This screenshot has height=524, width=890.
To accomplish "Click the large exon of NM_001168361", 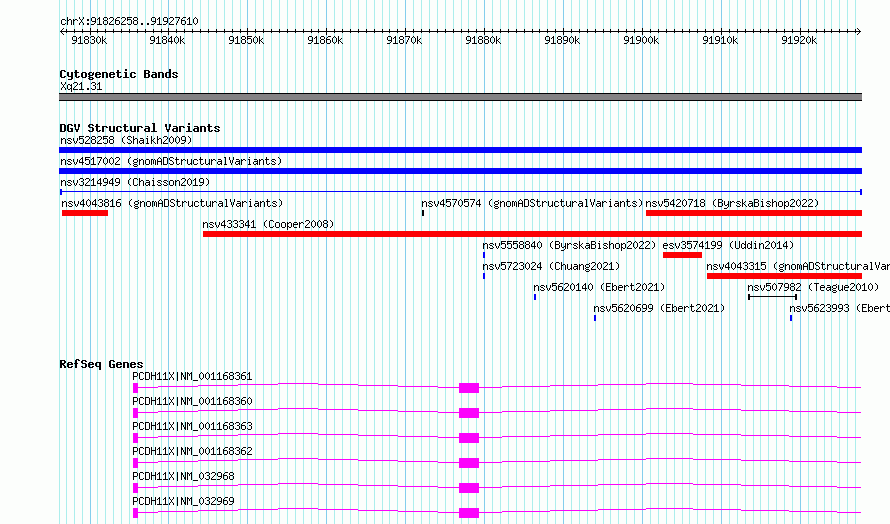I will tap(469, 388).
